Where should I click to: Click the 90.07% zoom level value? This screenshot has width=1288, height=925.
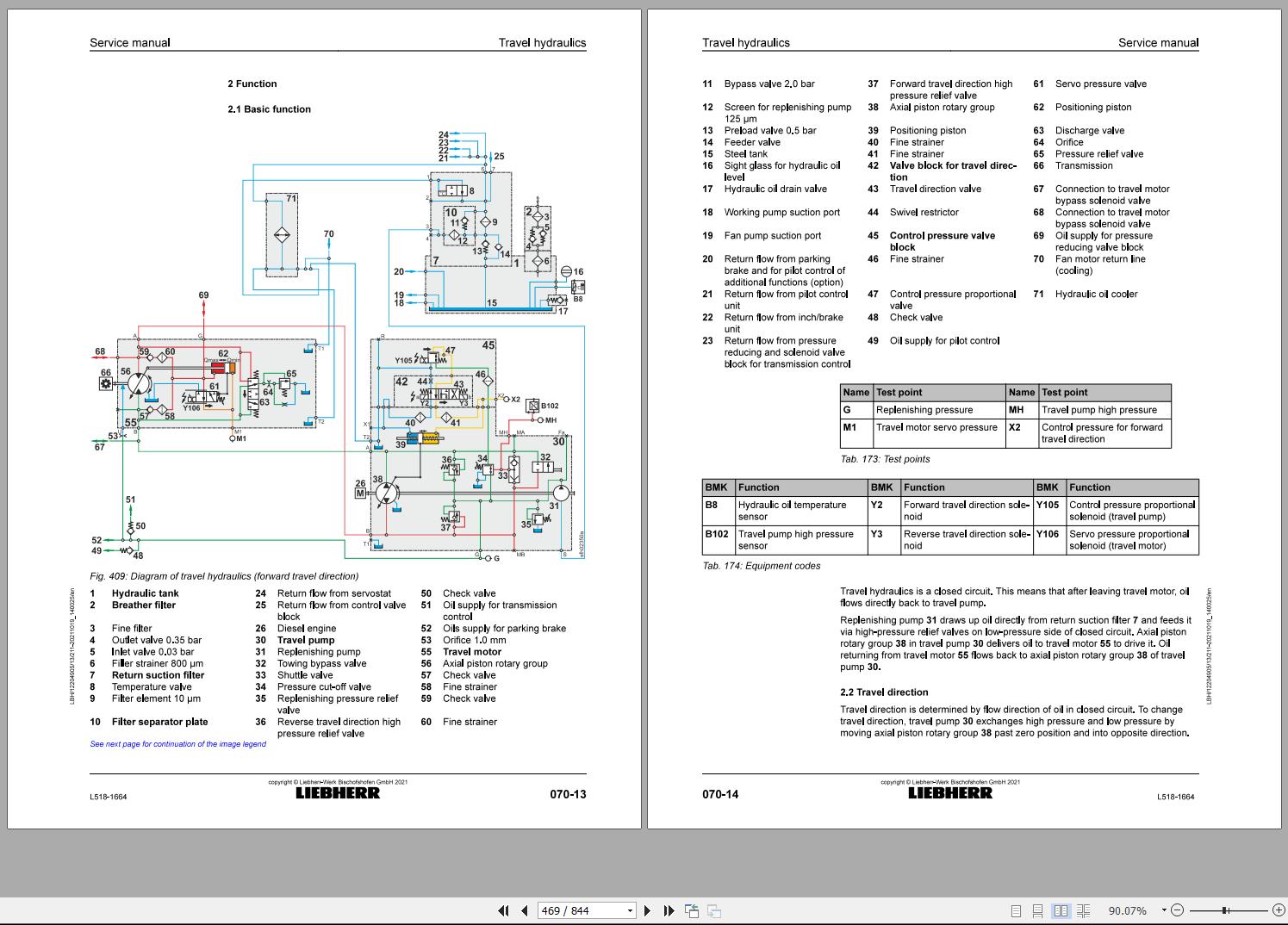click(x=1127, y=910)
